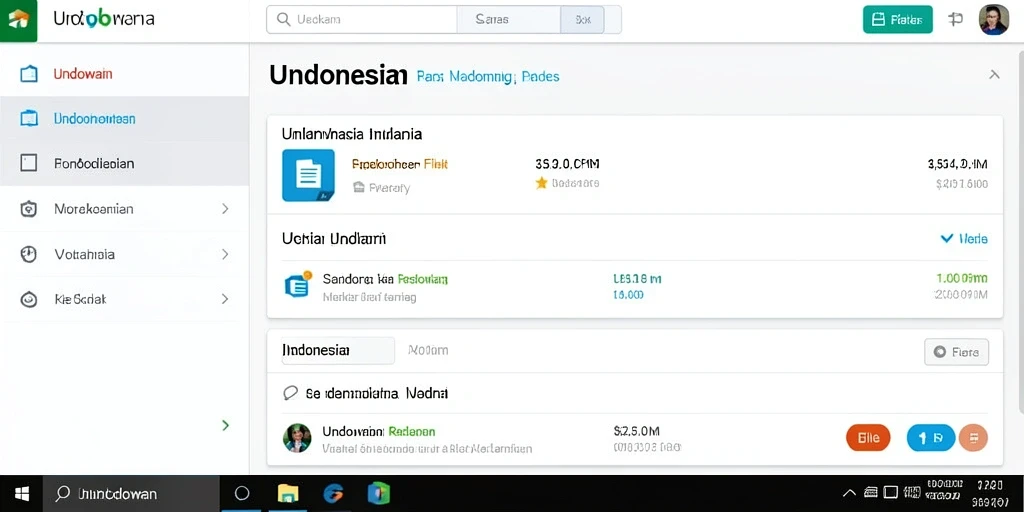The image size is (1024, 512).
Task: Click the green L.B3.18 m value
Action: pyautogui.click(x=637, y=279)
